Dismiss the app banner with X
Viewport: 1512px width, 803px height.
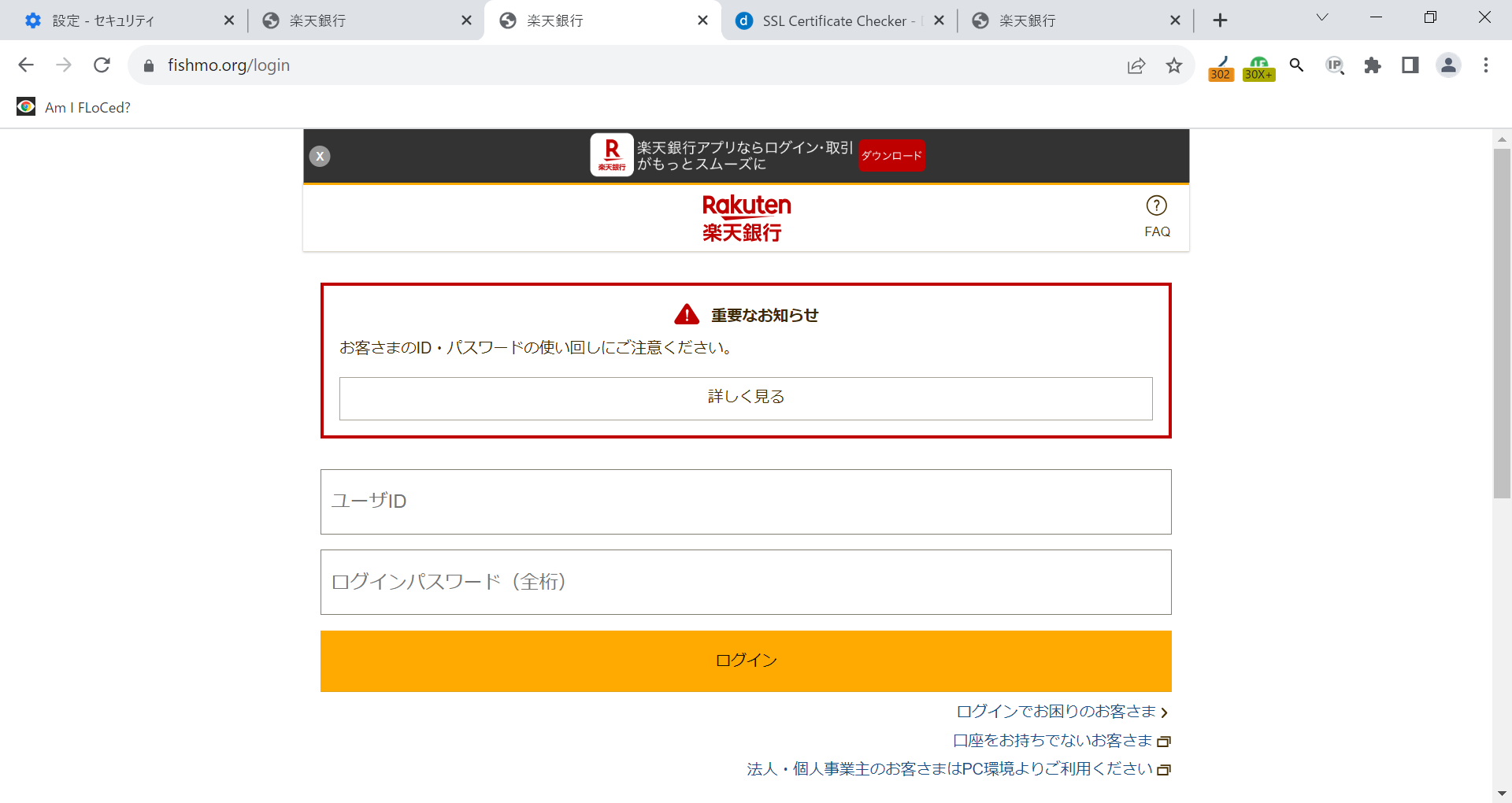coord(320,156)
